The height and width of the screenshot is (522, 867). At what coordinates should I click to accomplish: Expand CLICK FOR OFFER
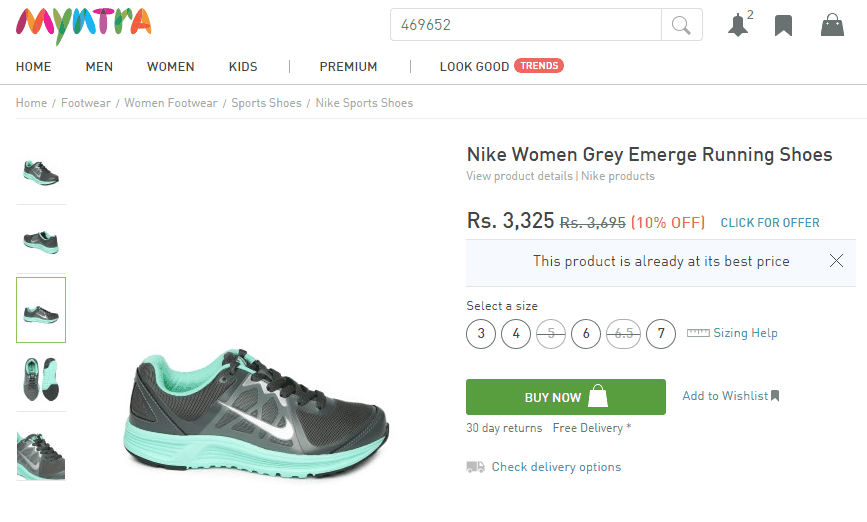point(770,223)
